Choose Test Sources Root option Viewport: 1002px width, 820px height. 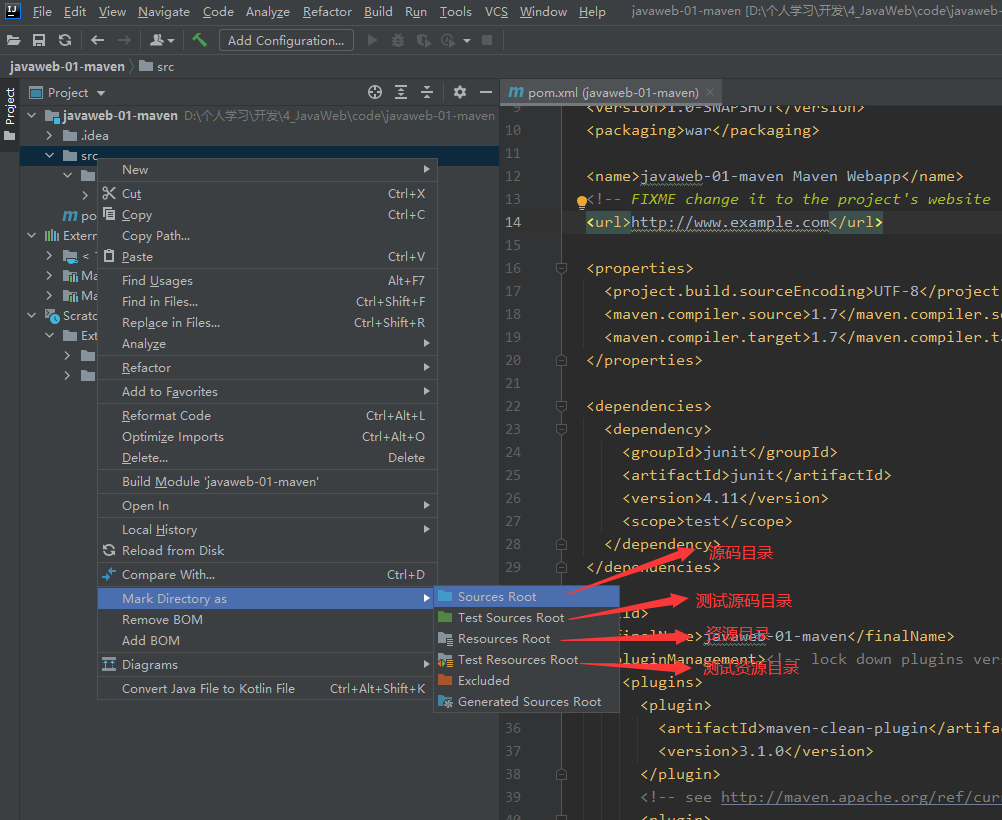[x=527, y=617]
